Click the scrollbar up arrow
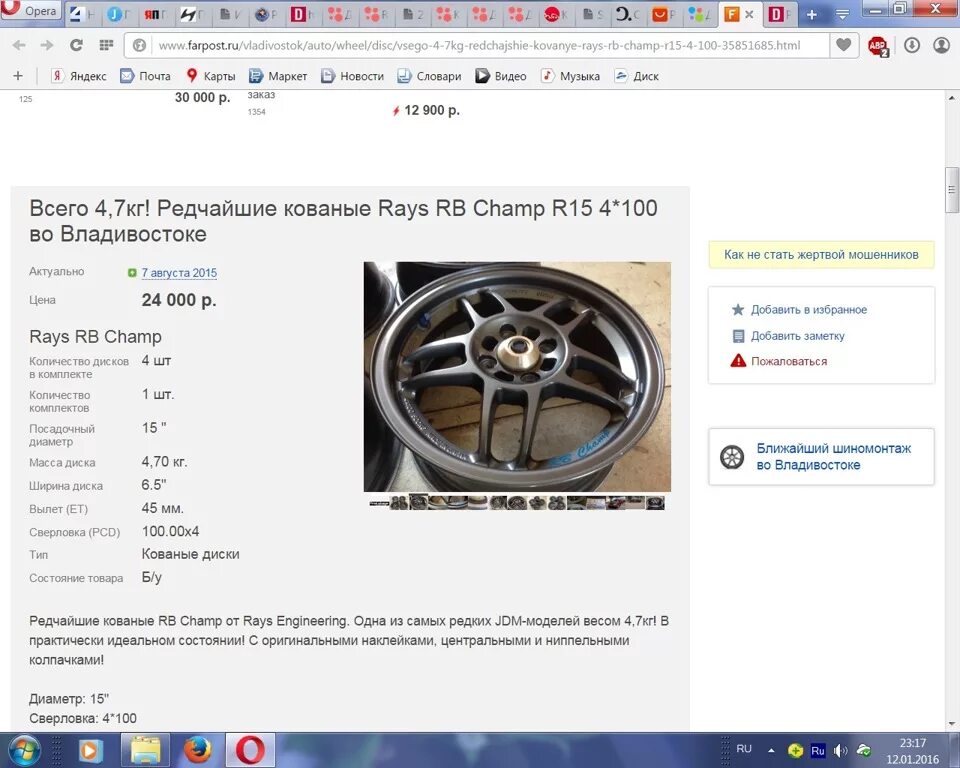Image resolution: width=960 pixels, height=768 pixels. click(x=951, y=98)
